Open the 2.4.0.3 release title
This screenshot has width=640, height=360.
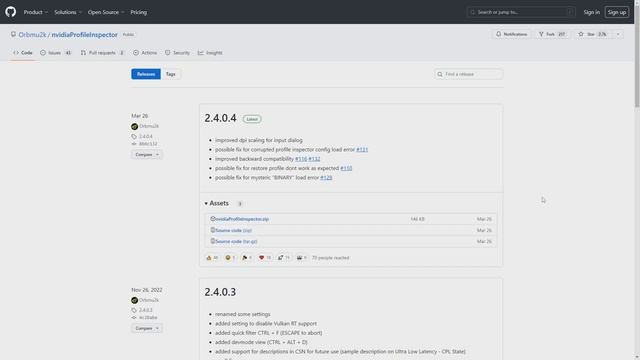point(220,292)
